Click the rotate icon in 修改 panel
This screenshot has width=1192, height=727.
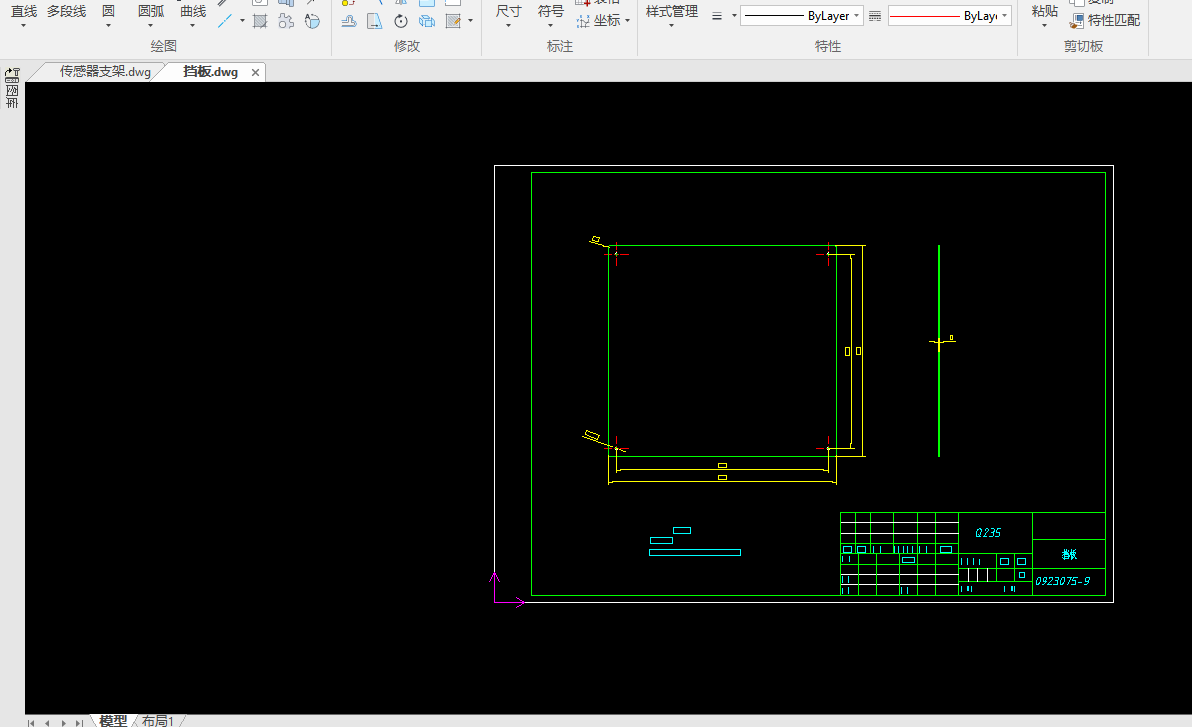click(x=401, y=21)
